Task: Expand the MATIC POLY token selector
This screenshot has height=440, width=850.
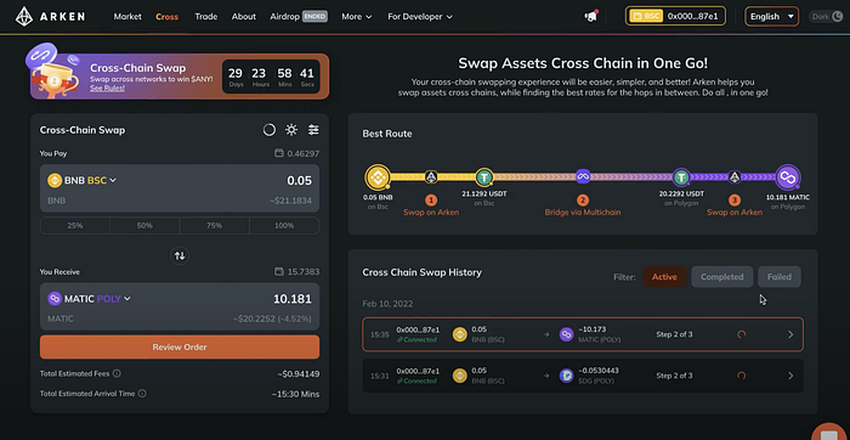Action: 89,299
